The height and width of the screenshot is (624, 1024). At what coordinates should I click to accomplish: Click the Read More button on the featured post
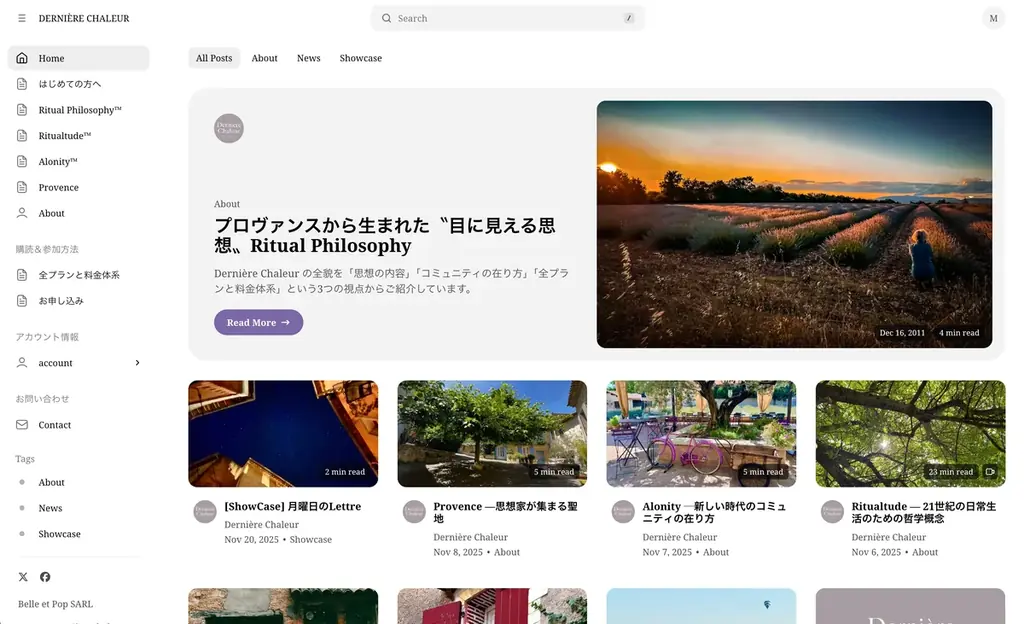coord(258,322)
